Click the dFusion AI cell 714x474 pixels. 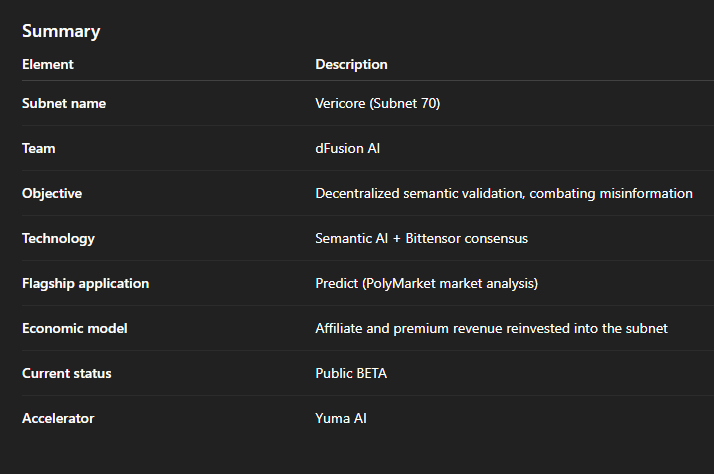click(x=347, y=148)
